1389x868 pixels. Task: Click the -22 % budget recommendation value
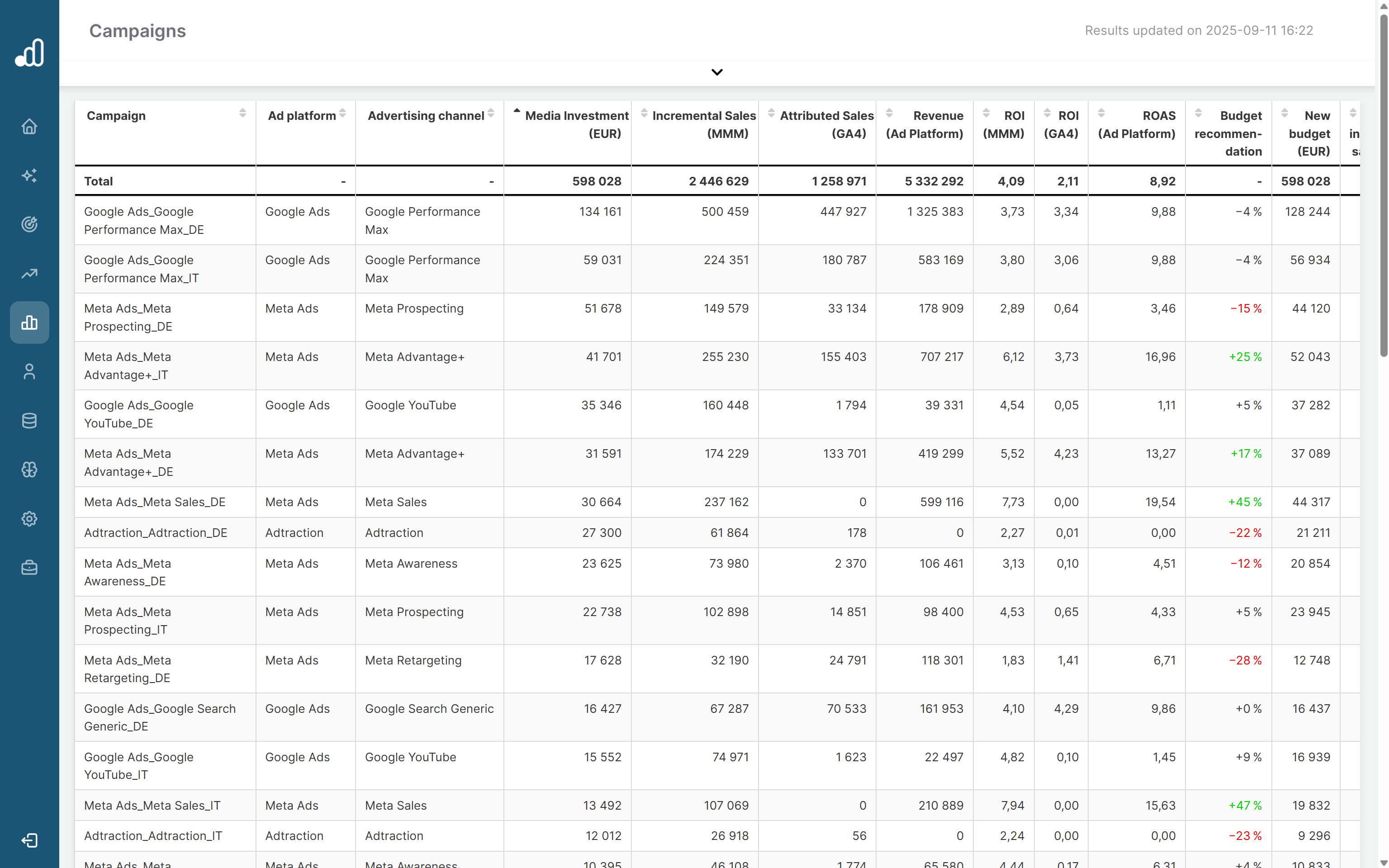click(x=1246, y=533)
